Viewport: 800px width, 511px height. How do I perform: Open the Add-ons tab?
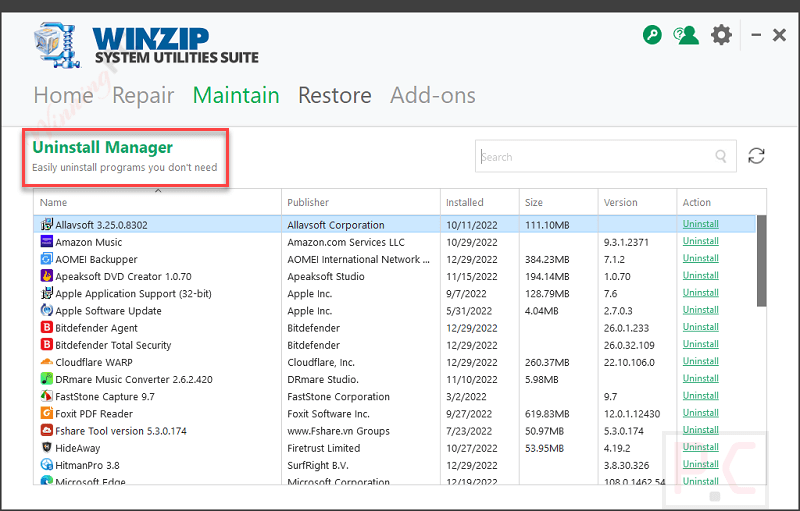pyautogui.click(x=432, y=95)
